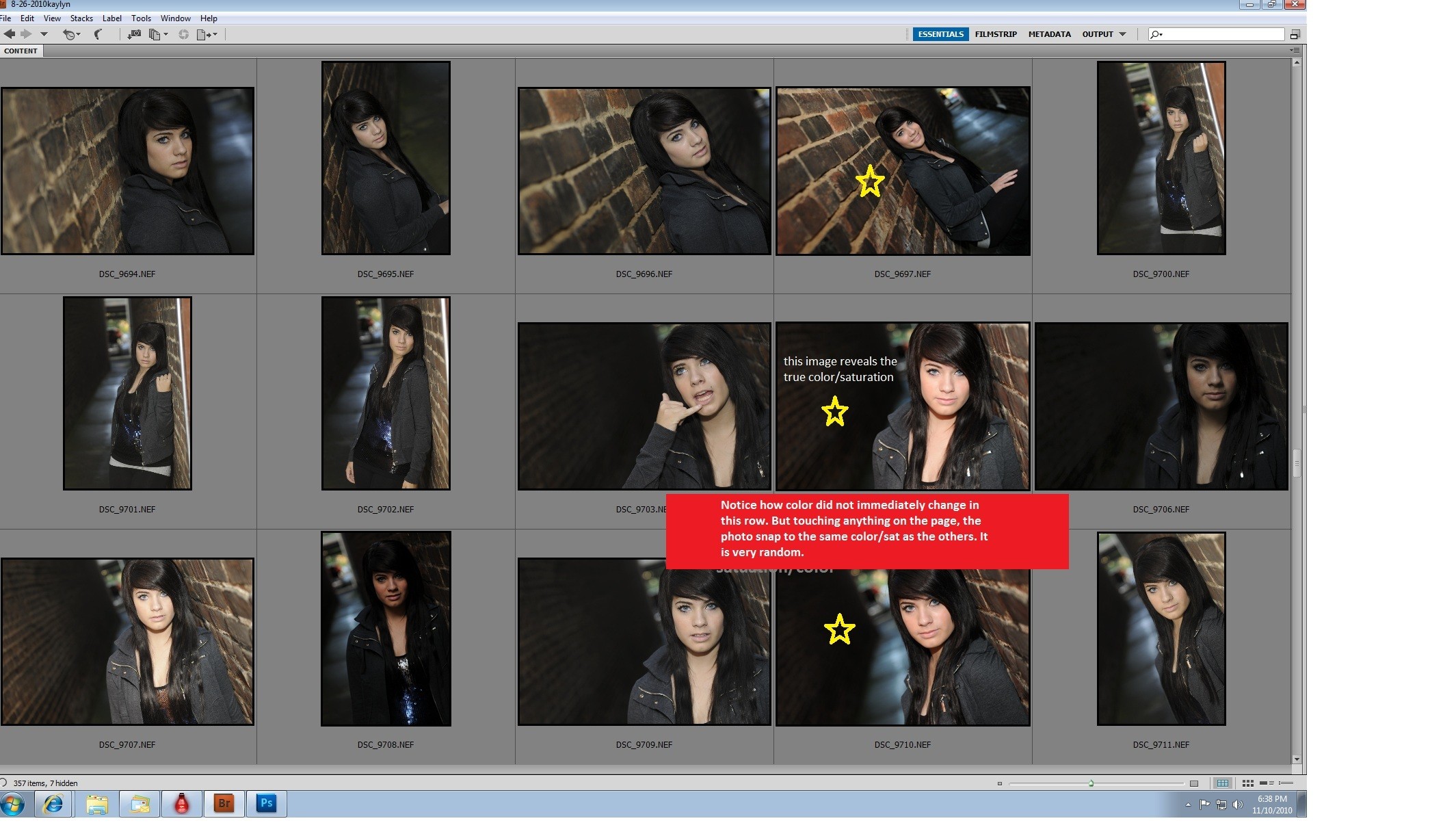Select thumbnail DSC_9701.NEF
This screenshot has height=823, width=1456.
pyautogui.click(x=127, y=393)
